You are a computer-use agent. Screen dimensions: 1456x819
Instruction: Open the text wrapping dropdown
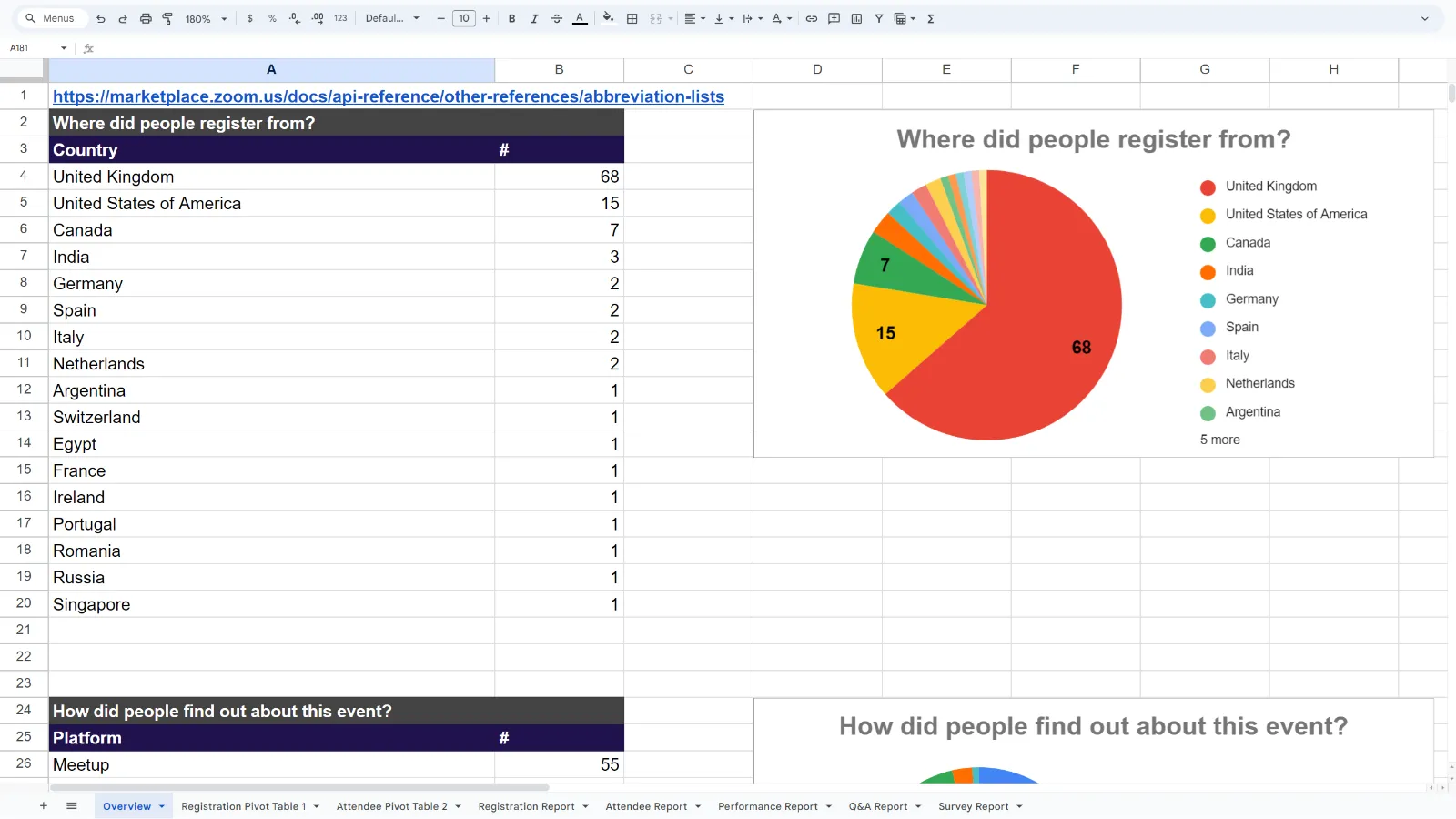(x=752, y=18)
